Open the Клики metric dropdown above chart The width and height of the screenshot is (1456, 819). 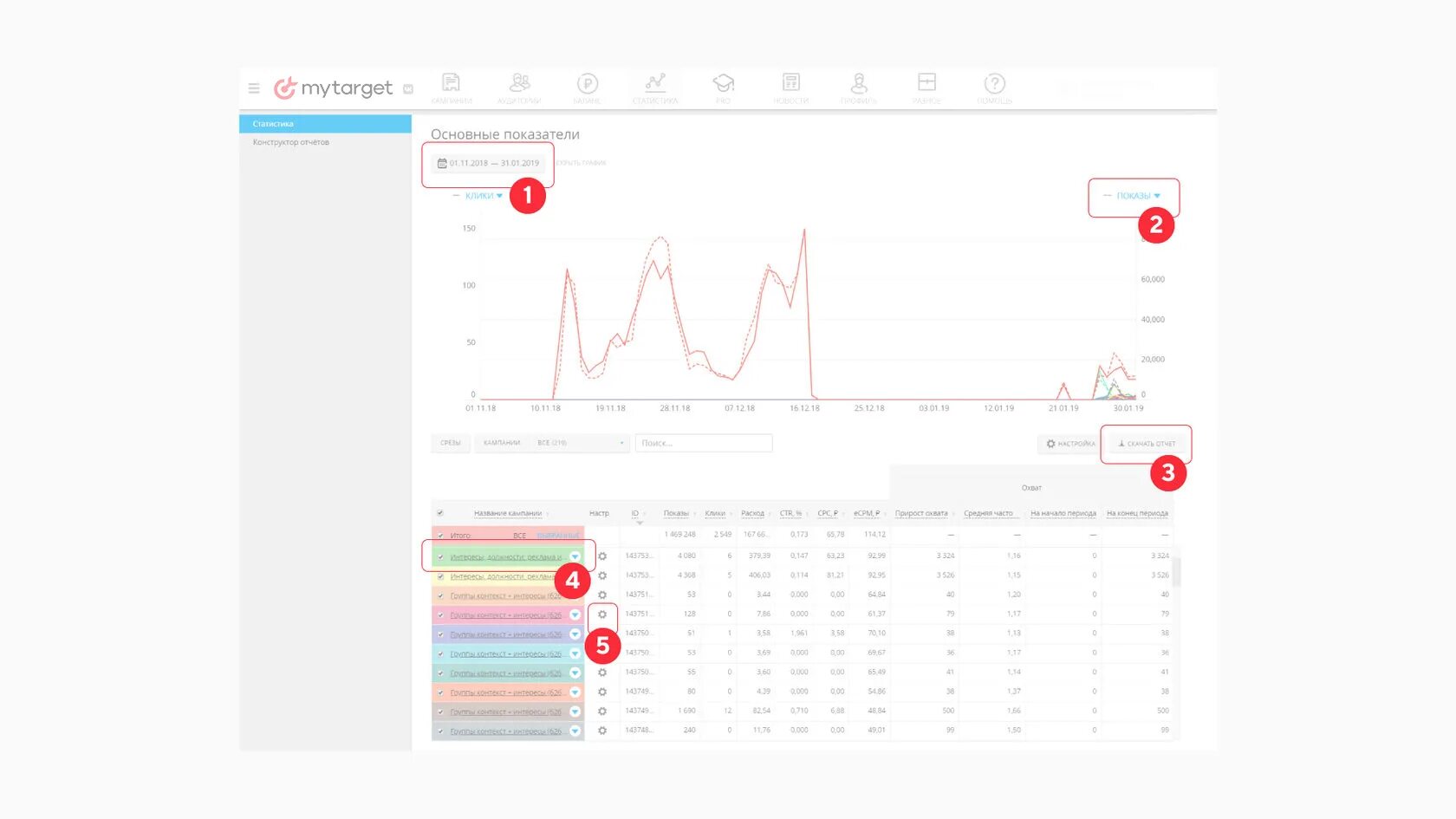[x=483, y=196]
